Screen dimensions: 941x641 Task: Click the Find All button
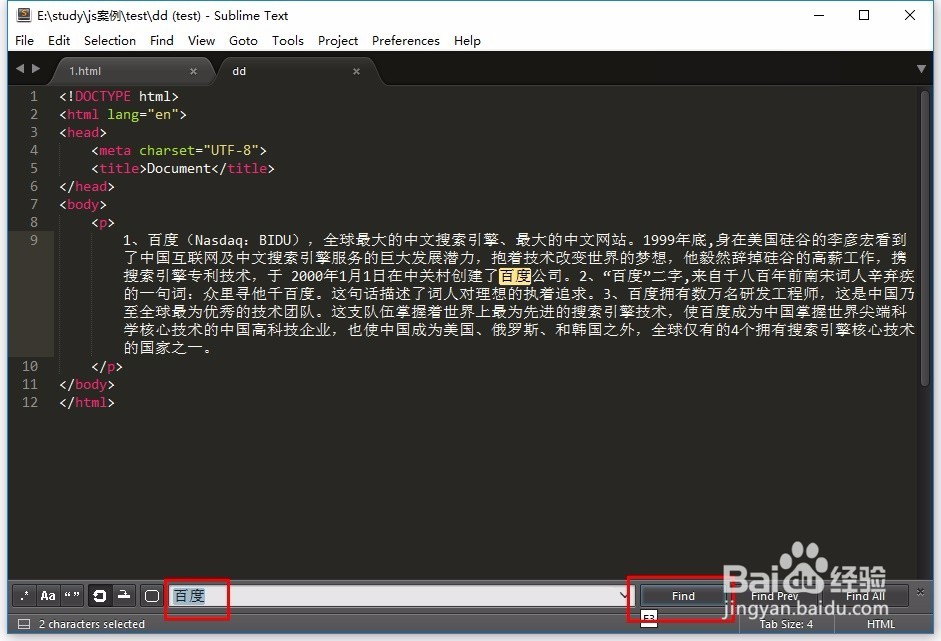click(x=865, y=596)
